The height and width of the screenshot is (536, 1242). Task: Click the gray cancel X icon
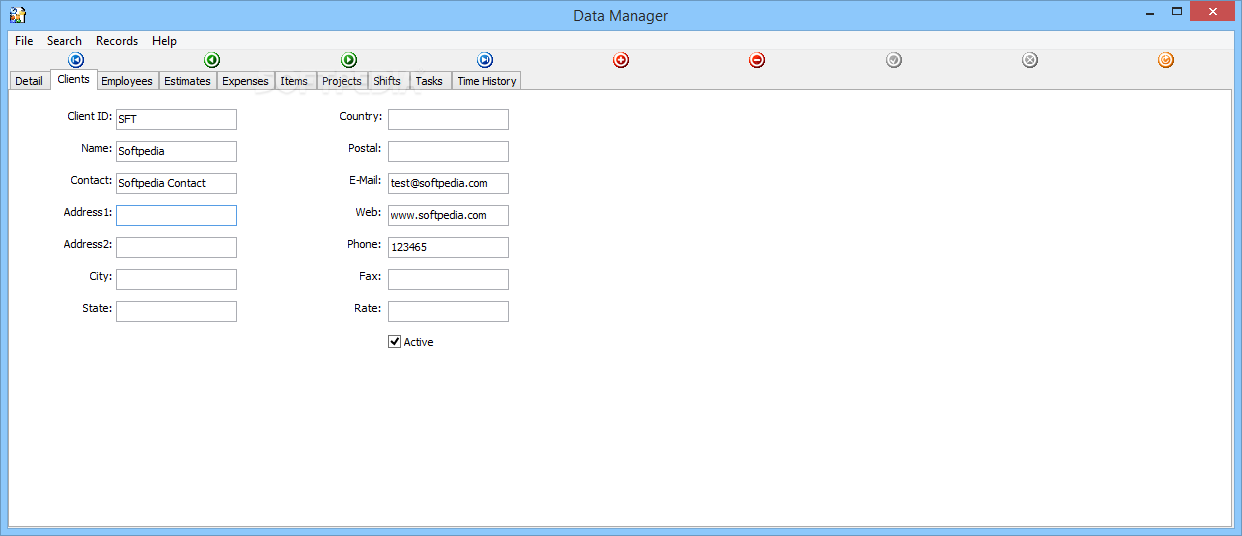[1030, 61]
